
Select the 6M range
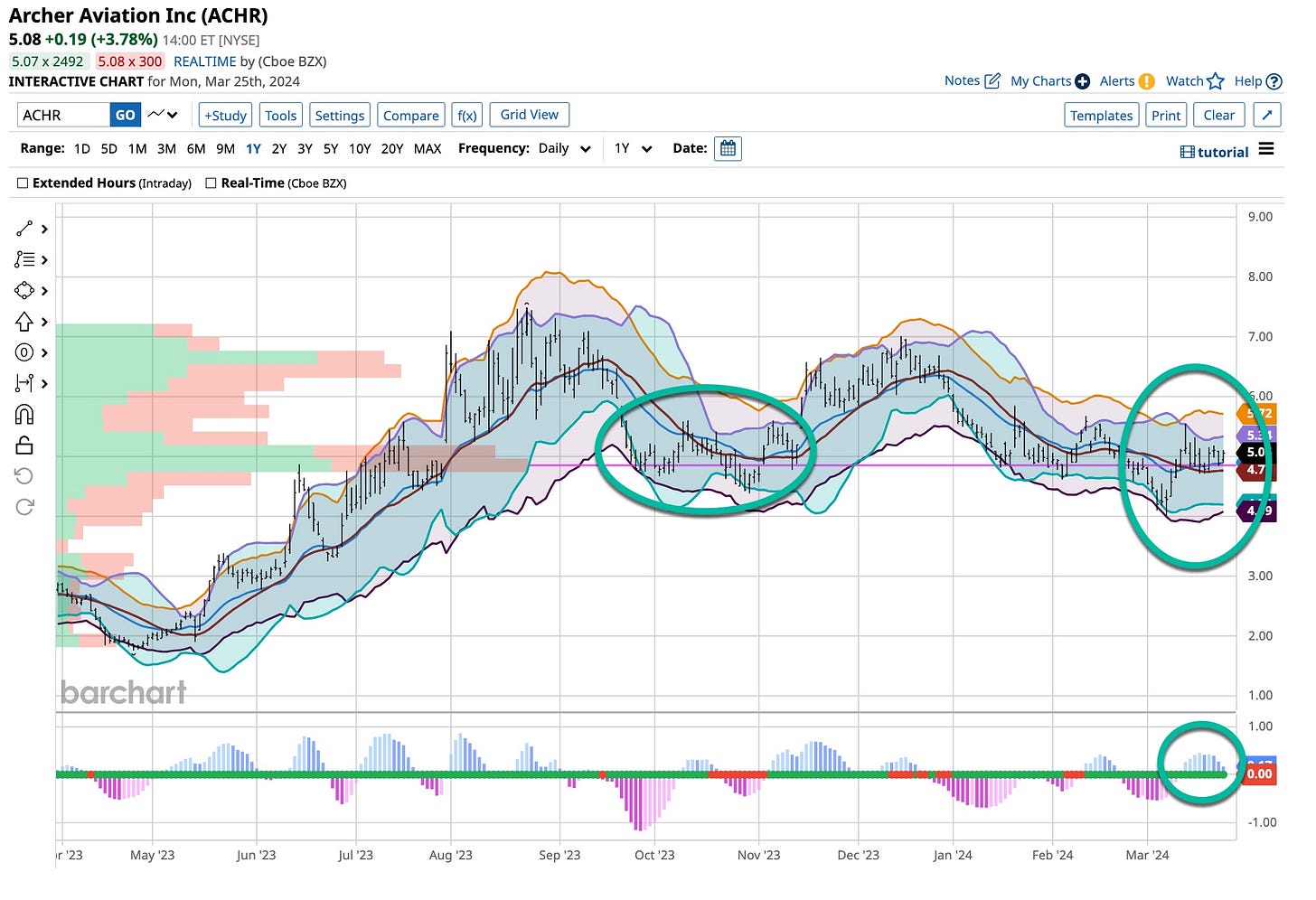click(x=196, y=148)
